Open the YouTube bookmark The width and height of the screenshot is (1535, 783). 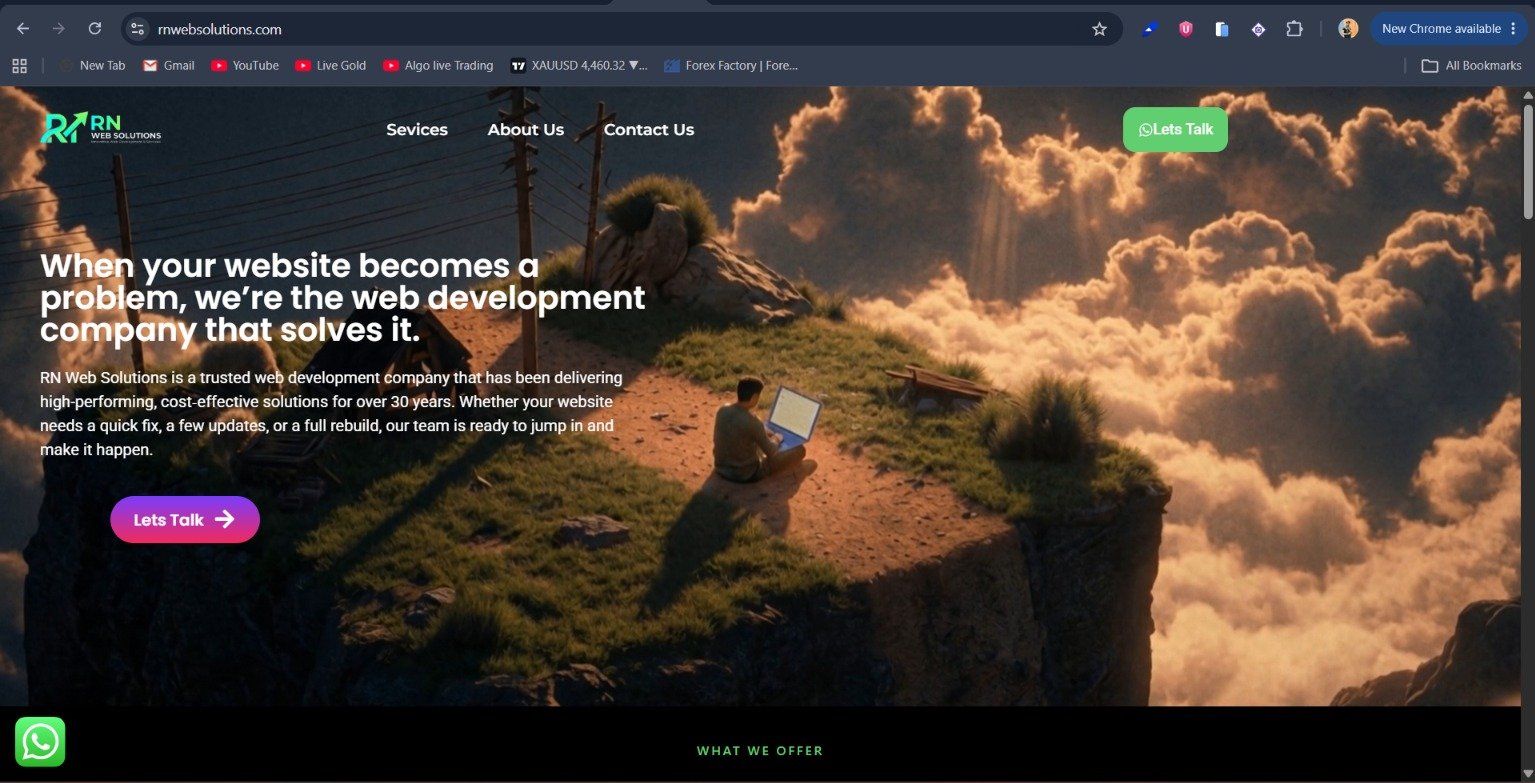(245, 65)
